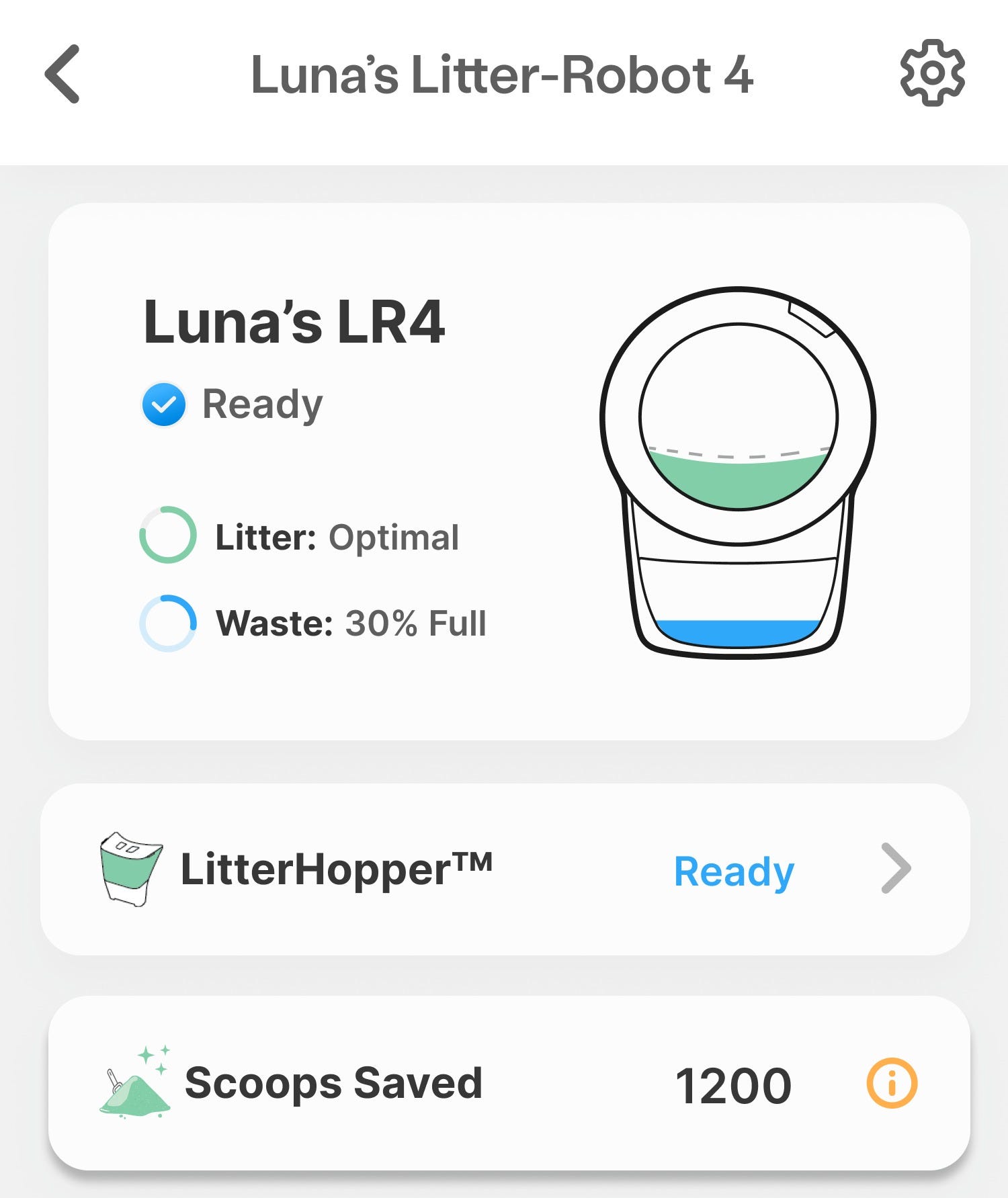
Task: Tap the blue LitterHopper Ready status
Action: tap(734, 871)
